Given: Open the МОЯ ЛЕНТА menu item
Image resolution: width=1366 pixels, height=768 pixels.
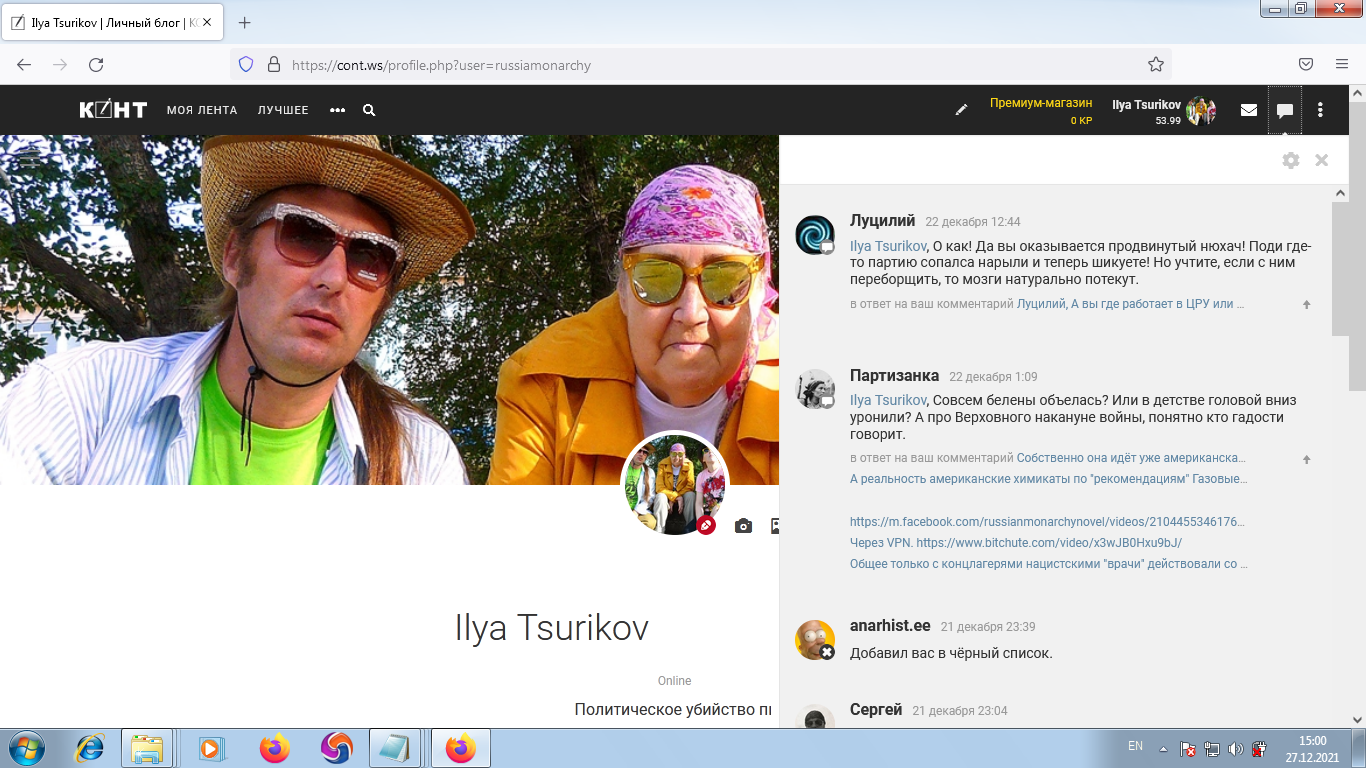Looking at the screenshot, I should point(202,110).
